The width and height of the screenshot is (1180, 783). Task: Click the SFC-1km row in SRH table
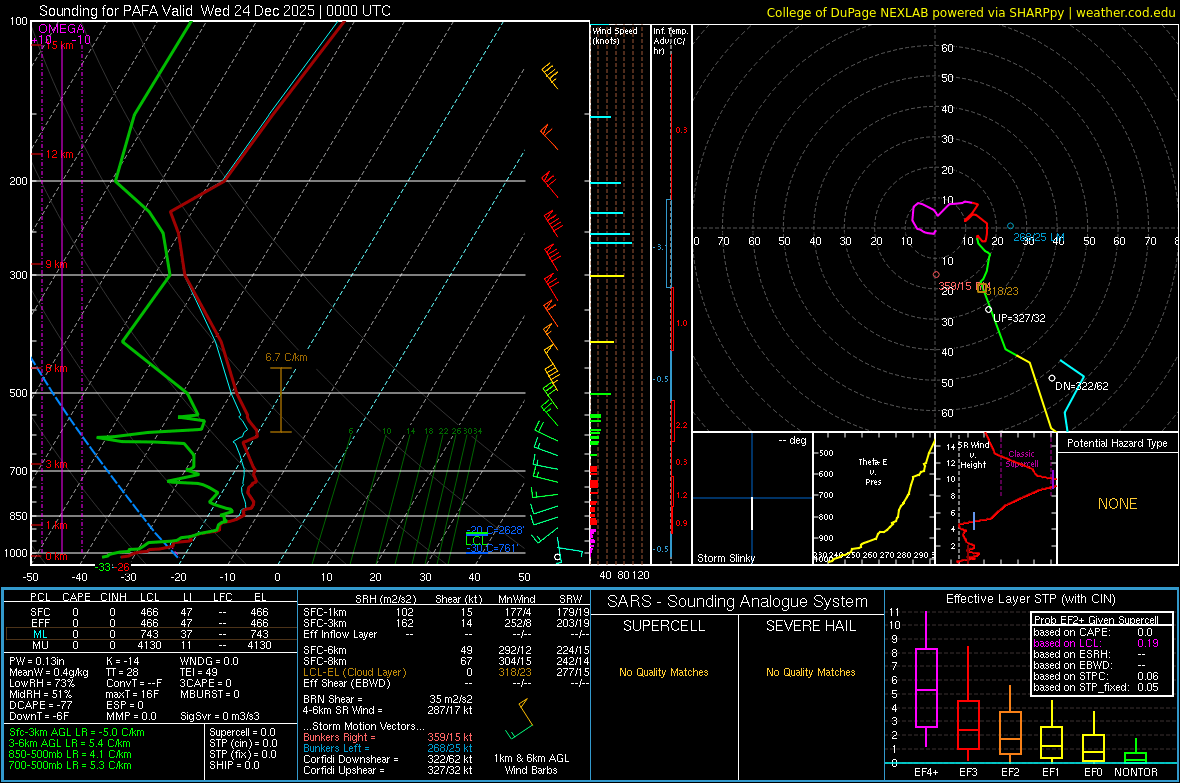pyautogui.click(x=446, y=612)
